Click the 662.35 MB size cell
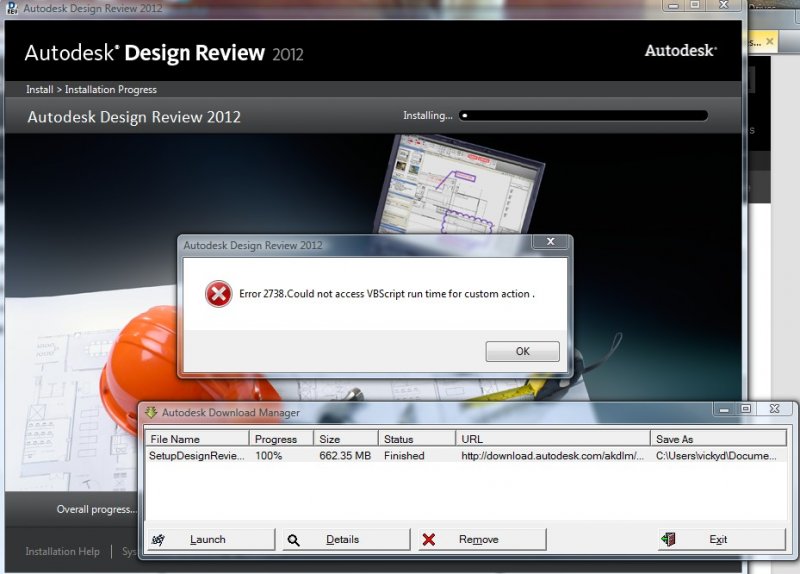800x574 pixels. (345, 456)
